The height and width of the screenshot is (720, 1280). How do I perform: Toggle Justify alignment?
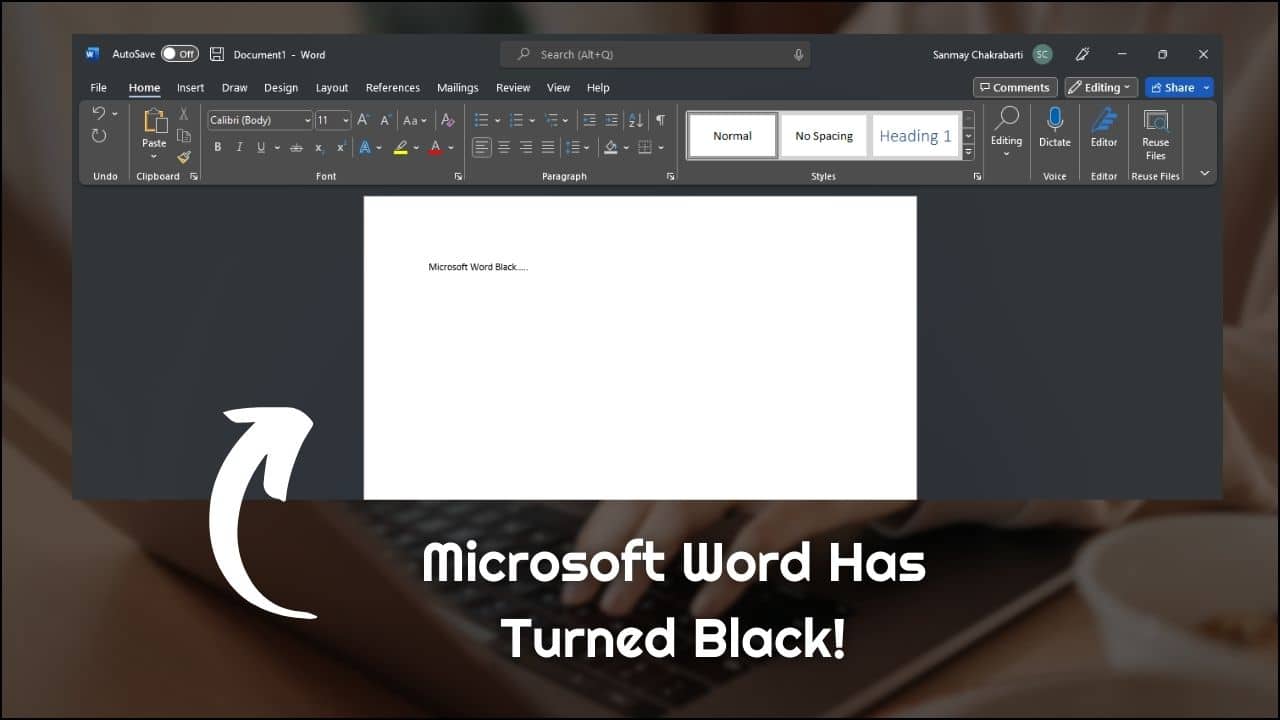pos(548,147)
